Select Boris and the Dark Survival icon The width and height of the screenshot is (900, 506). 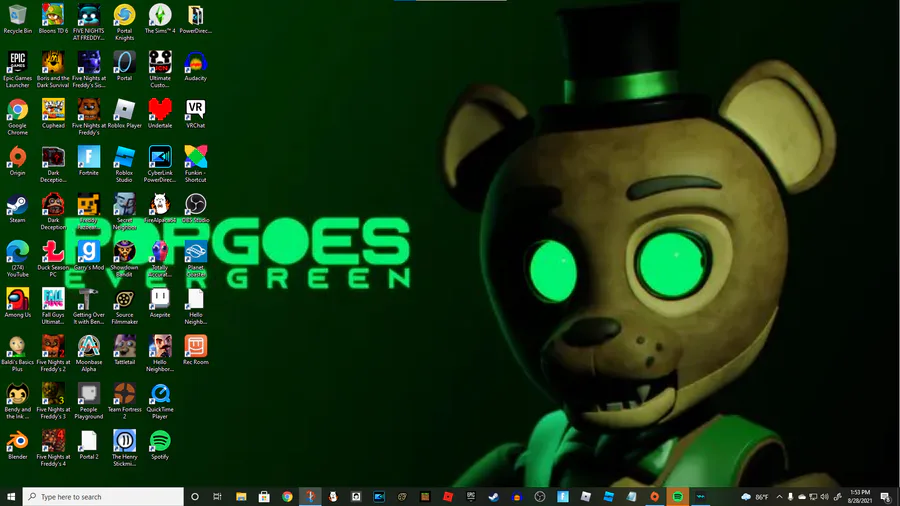[x=53, y=70]
